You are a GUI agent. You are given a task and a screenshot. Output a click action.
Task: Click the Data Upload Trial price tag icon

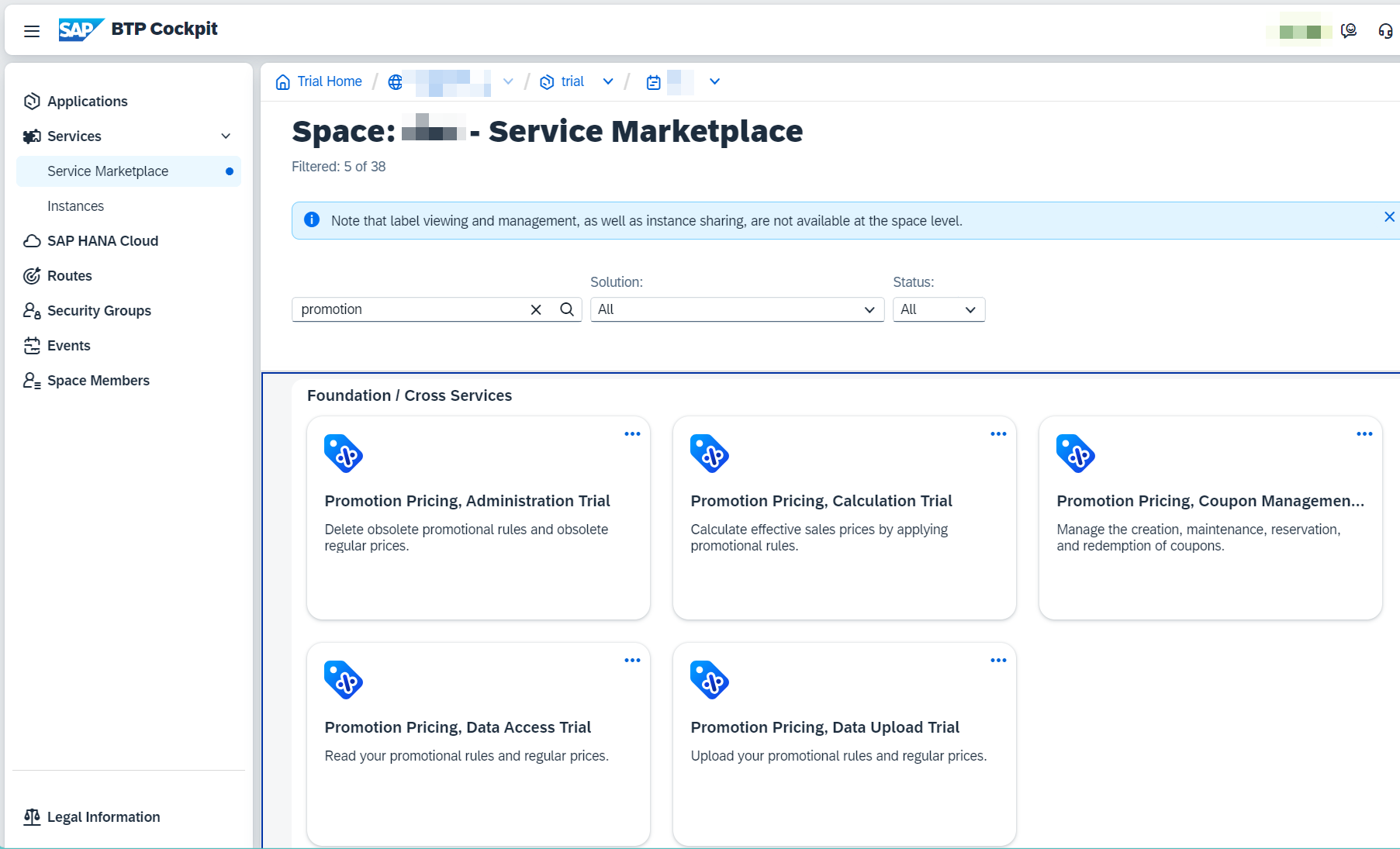(710, 680)
